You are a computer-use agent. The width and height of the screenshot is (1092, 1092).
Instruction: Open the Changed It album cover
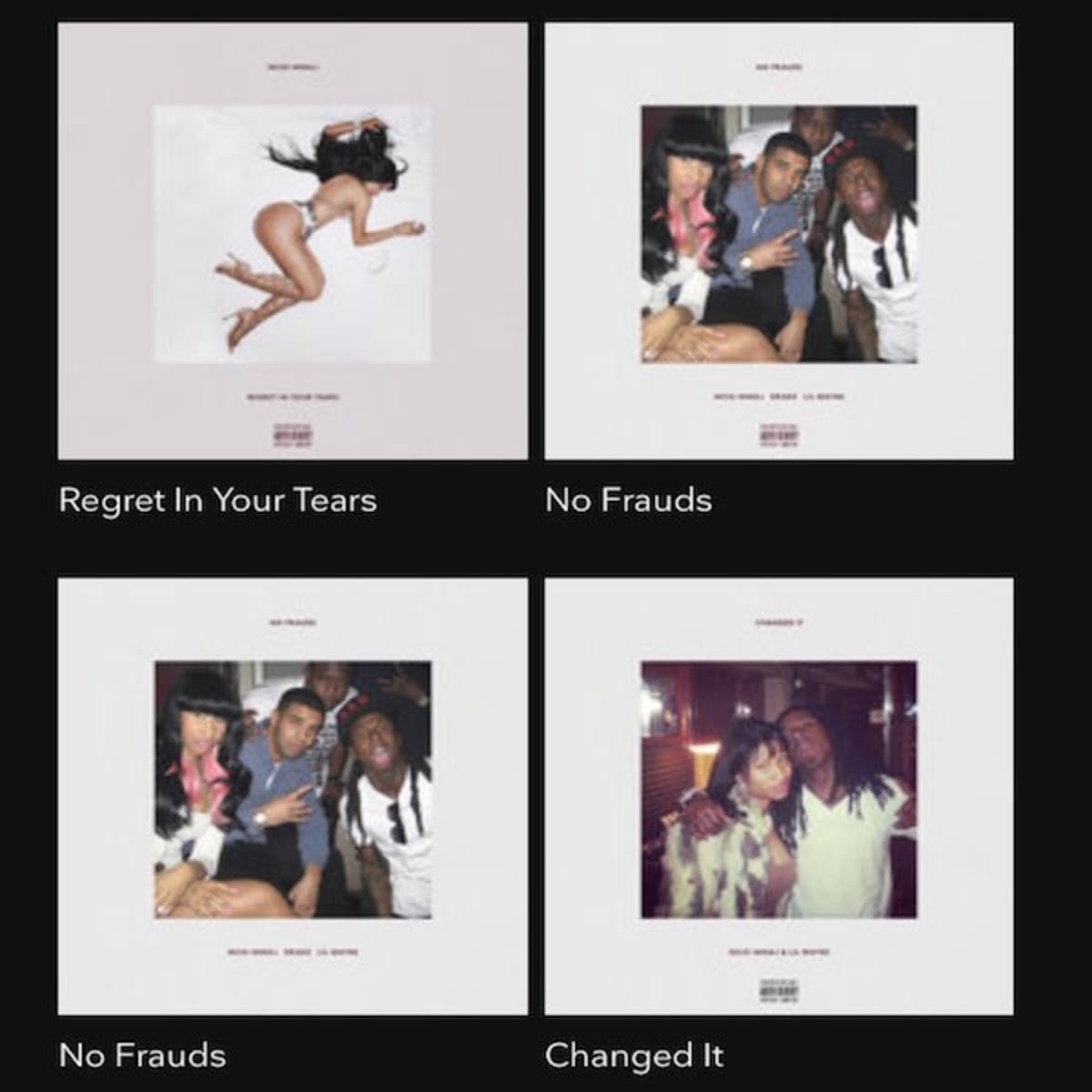(779, 796)
